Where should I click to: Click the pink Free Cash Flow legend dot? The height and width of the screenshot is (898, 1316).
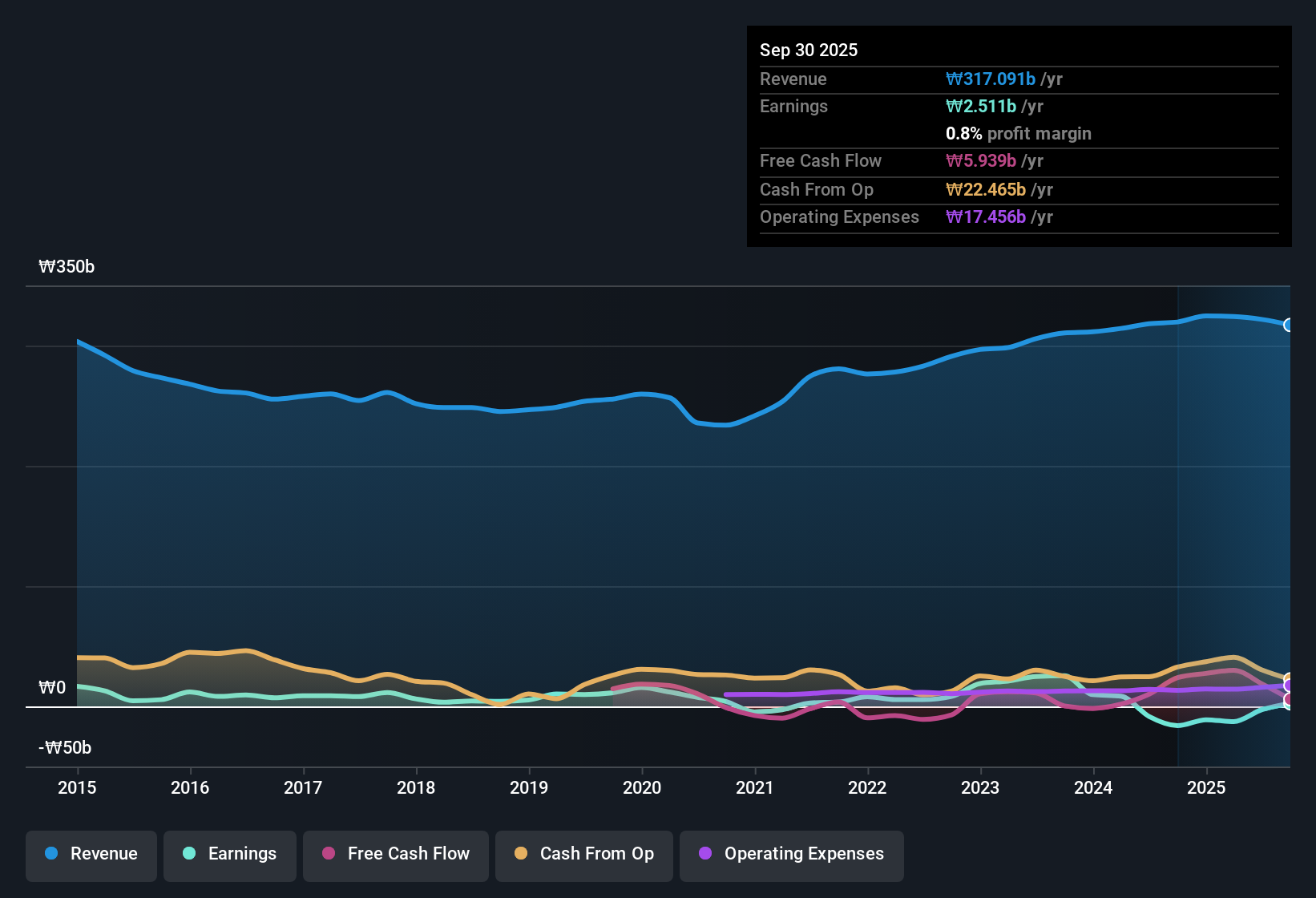coord(328,854)
